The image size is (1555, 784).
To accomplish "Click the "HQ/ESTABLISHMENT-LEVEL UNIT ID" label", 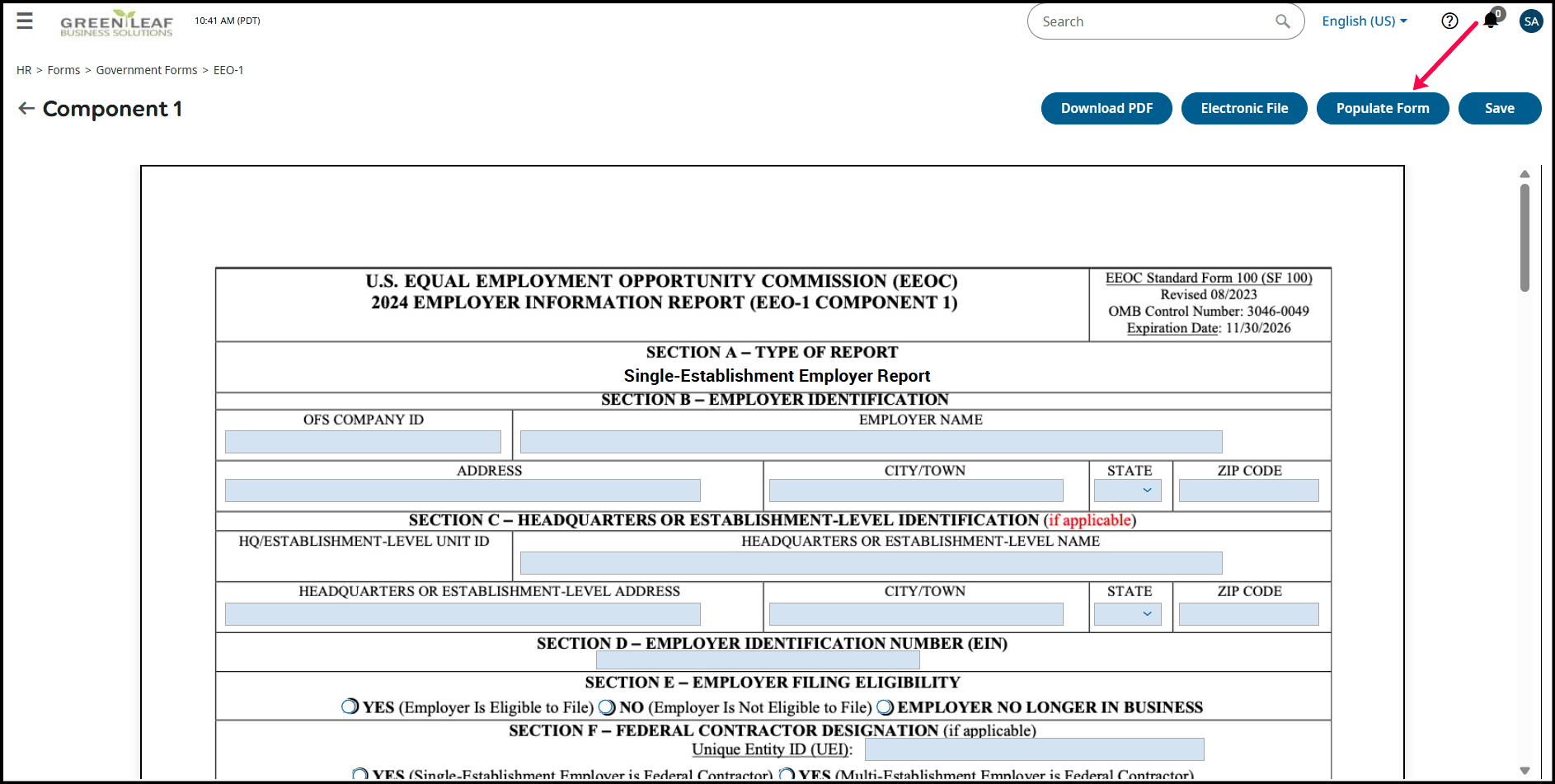I will click(x=364, y=541).
